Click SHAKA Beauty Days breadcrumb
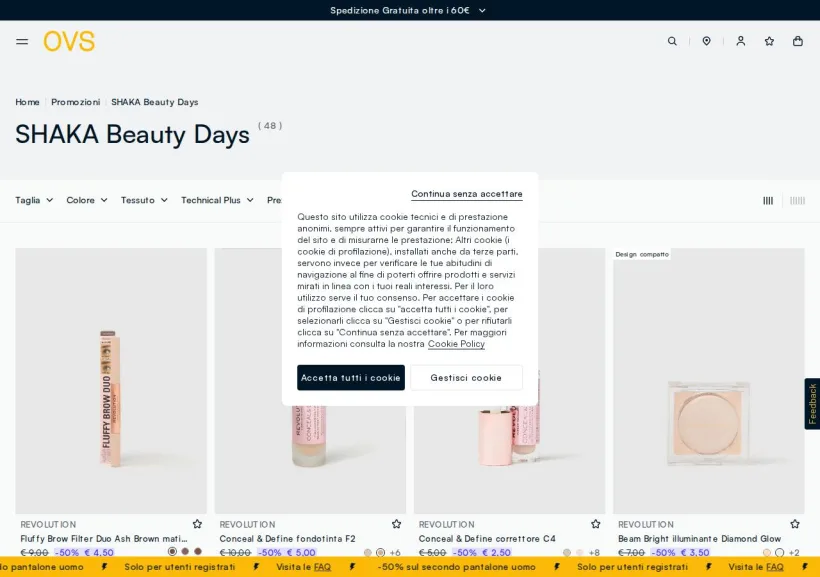The width and height of the screenshot is (820, 577). (154, 102)
